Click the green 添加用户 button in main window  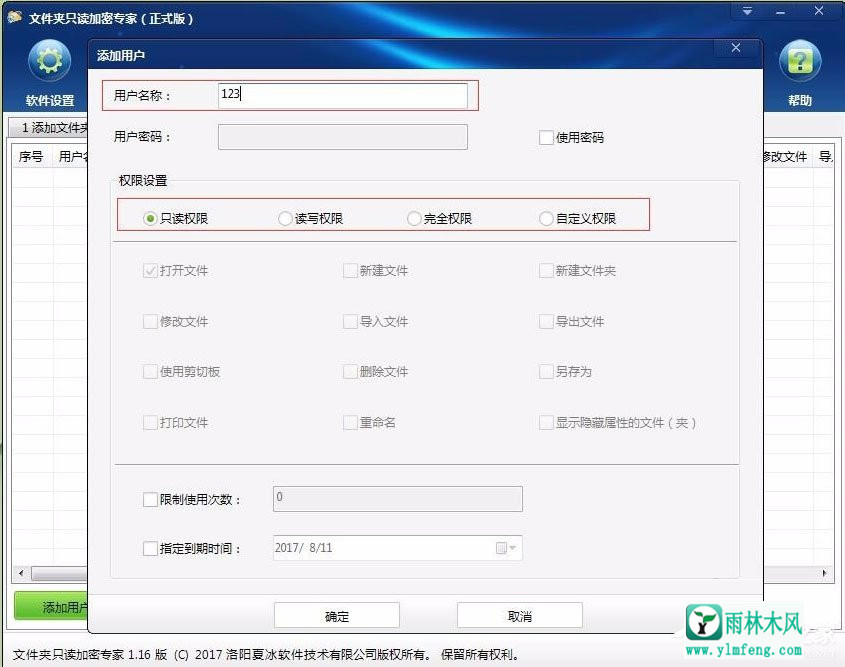point(51,607)
